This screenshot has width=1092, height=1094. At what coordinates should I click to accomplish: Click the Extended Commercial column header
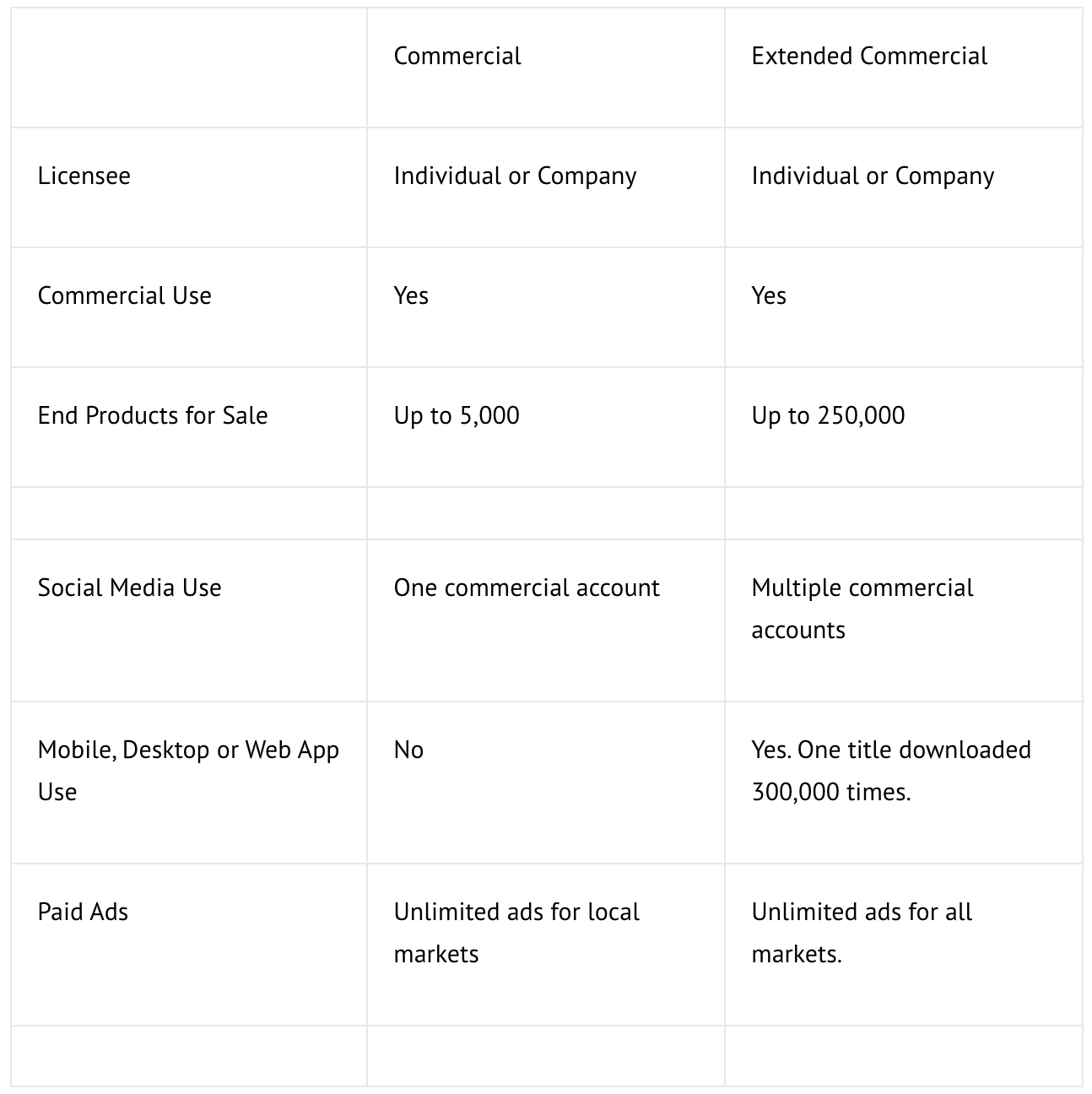pyautogui.click(x=869, y=57)
